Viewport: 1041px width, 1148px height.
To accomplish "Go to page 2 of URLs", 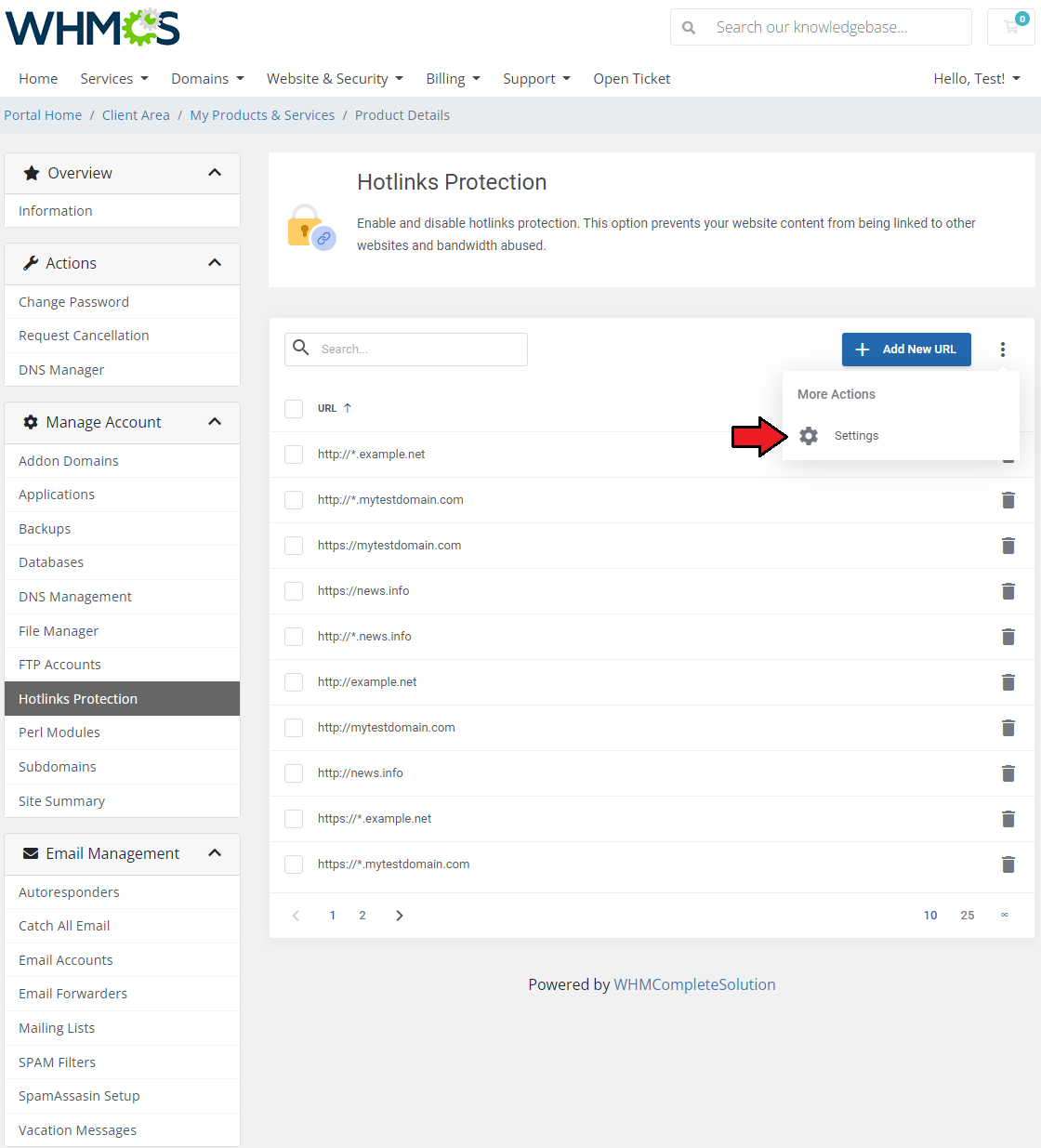I will point(362,916).
